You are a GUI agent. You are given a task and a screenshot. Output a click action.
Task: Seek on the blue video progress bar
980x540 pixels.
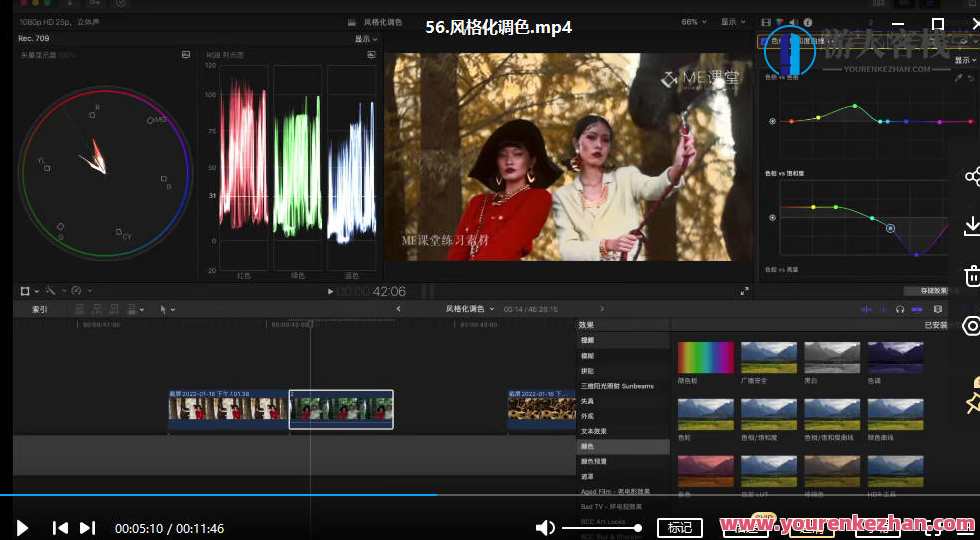pyautogui.click(x=490, y=494)
